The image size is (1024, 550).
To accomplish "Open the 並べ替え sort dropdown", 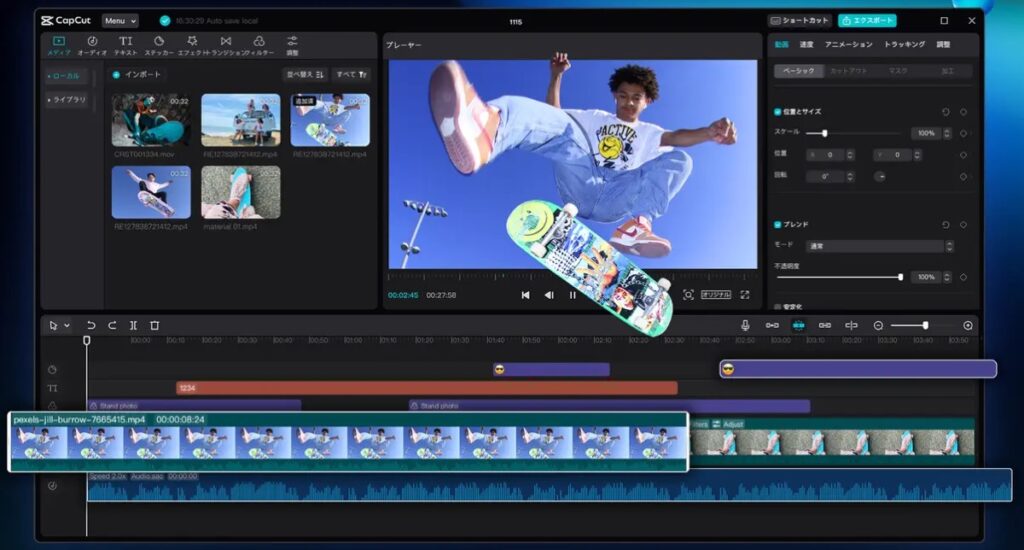I will pyautogui.click(x=303, y=74).
